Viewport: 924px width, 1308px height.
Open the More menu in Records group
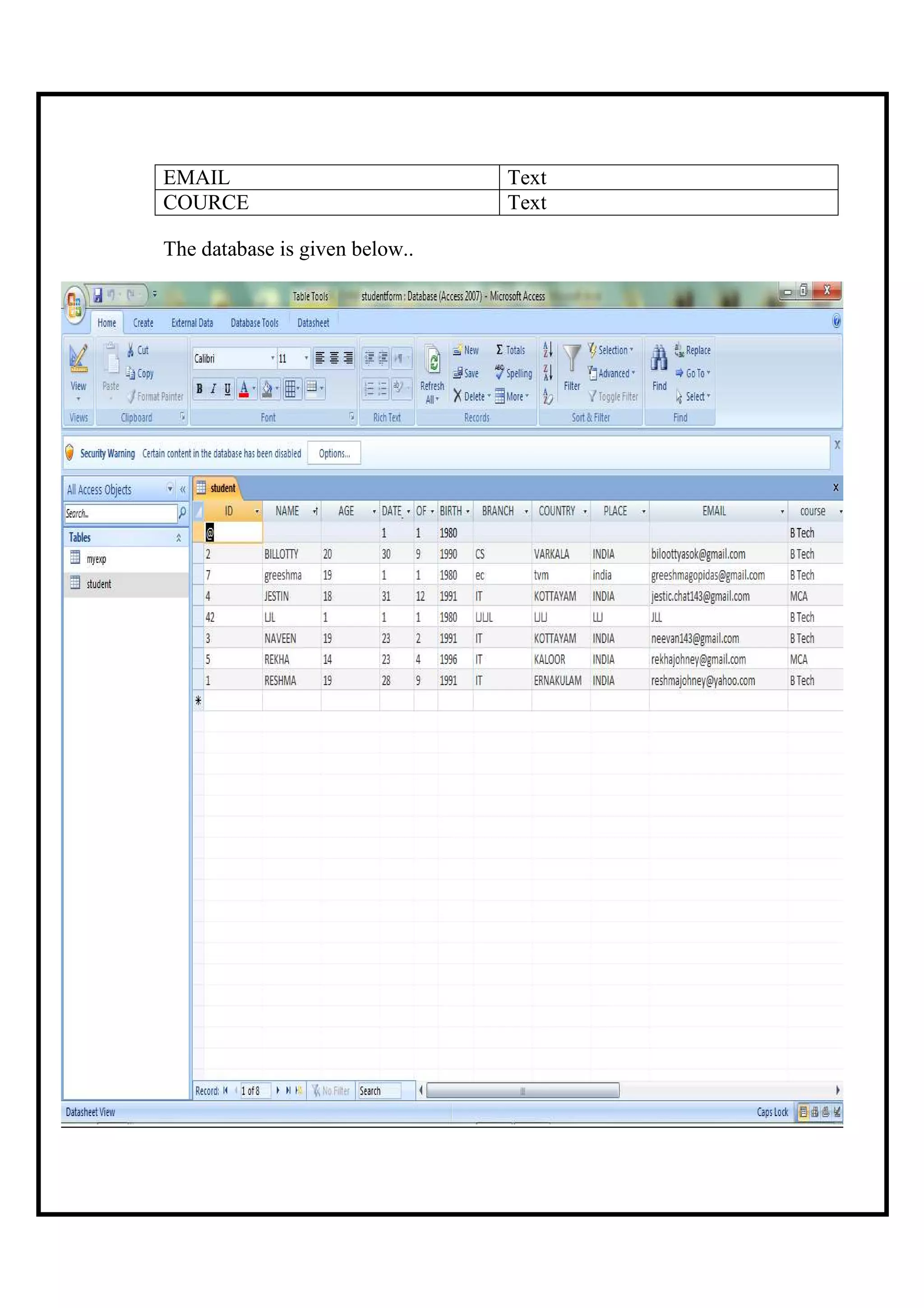[x=512, y=396]
